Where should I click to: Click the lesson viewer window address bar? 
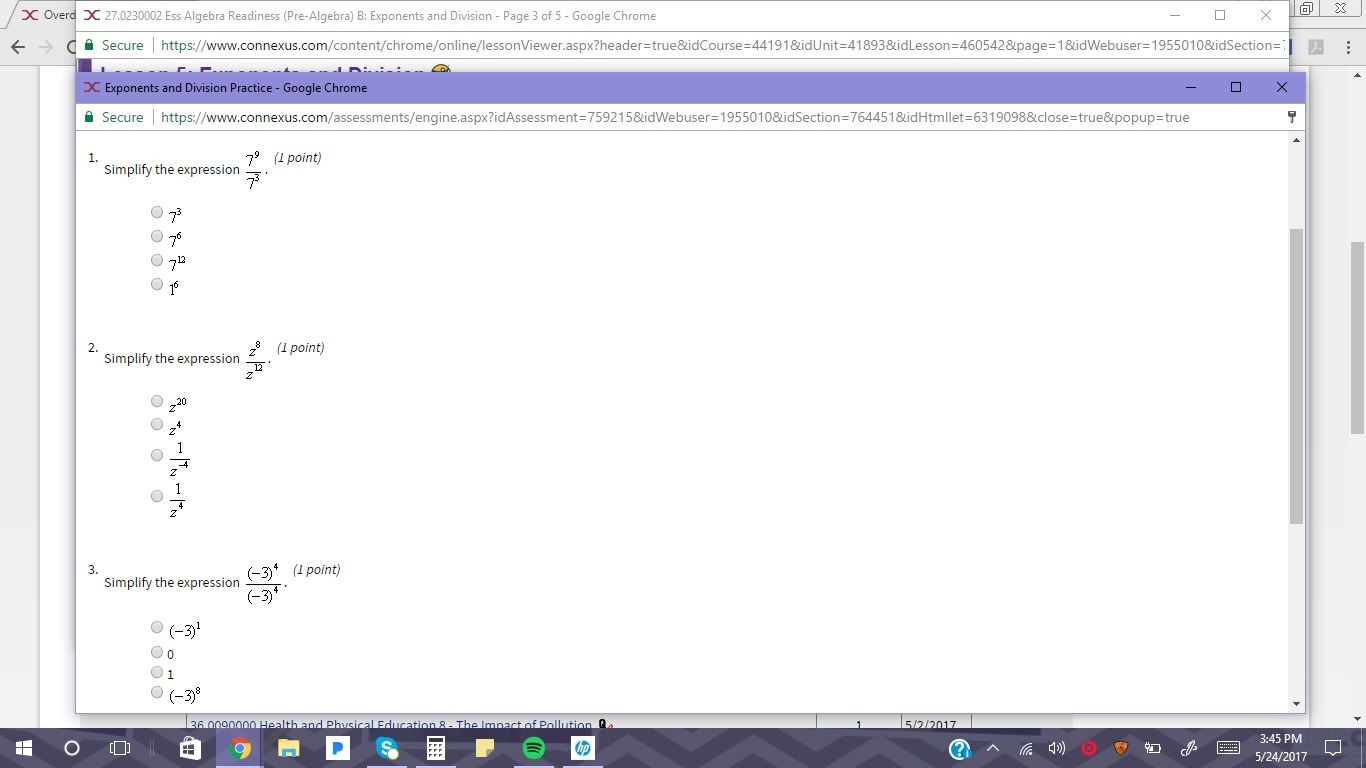721,45
